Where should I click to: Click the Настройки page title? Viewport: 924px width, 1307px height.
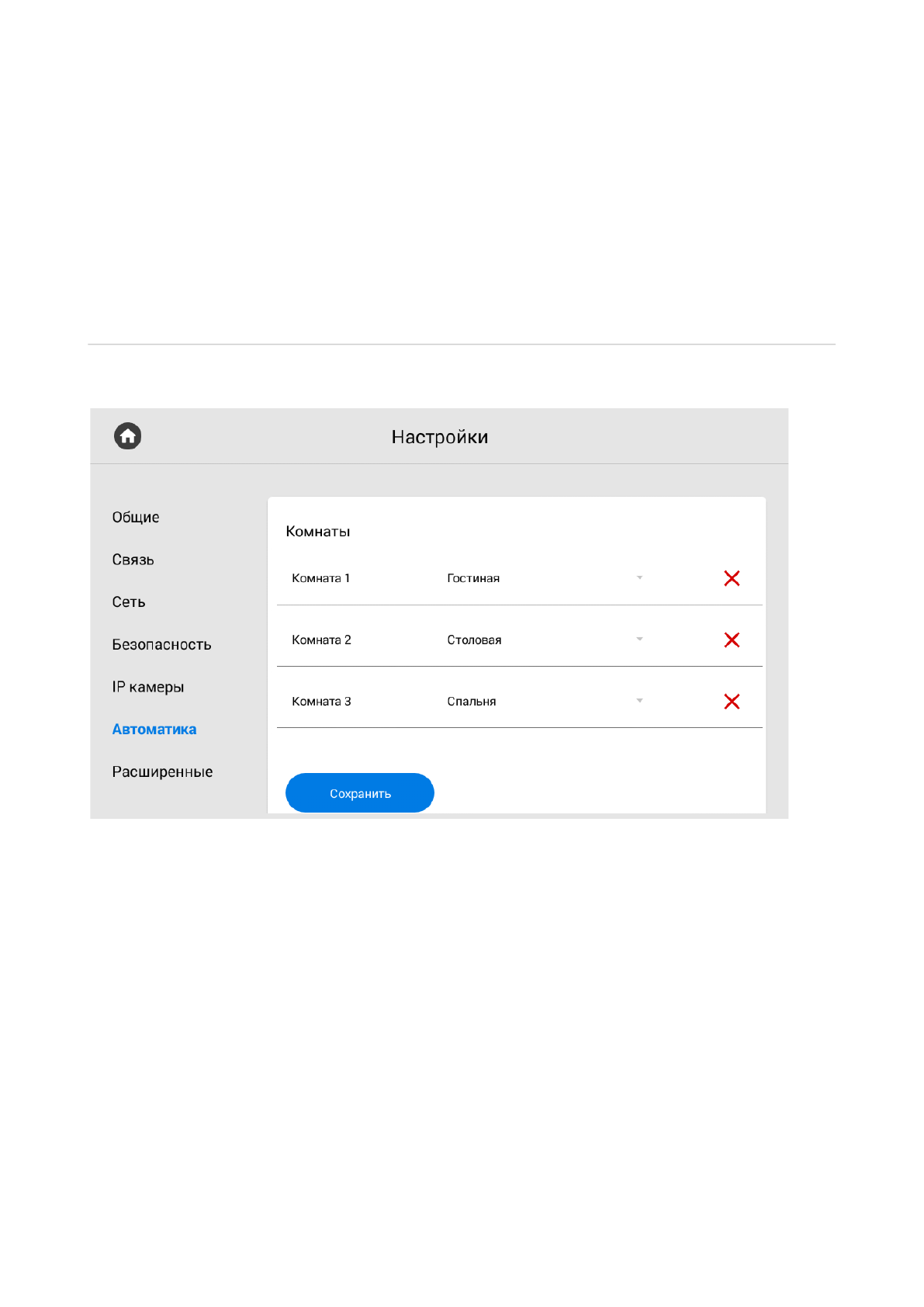(x=439, y=437)
